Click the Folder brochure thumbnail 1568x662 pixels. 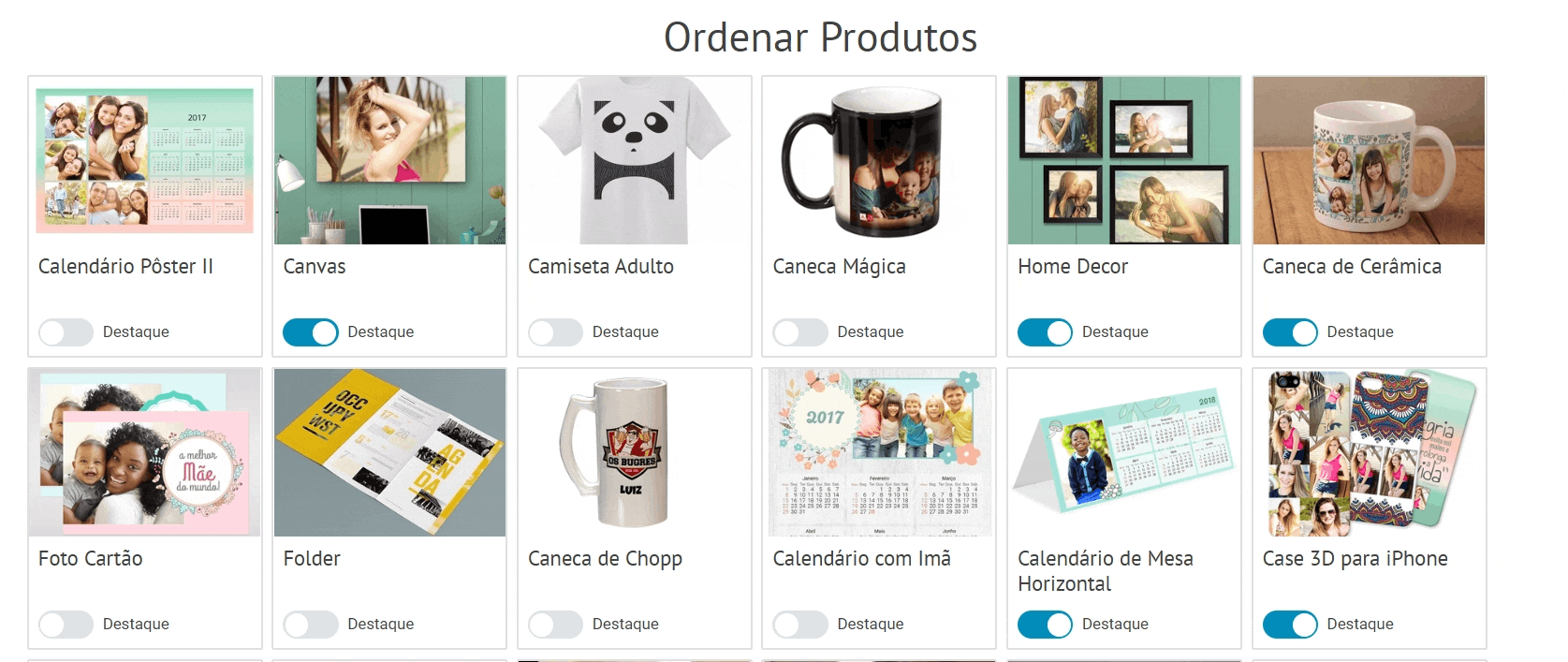click(x=389, y=452)
